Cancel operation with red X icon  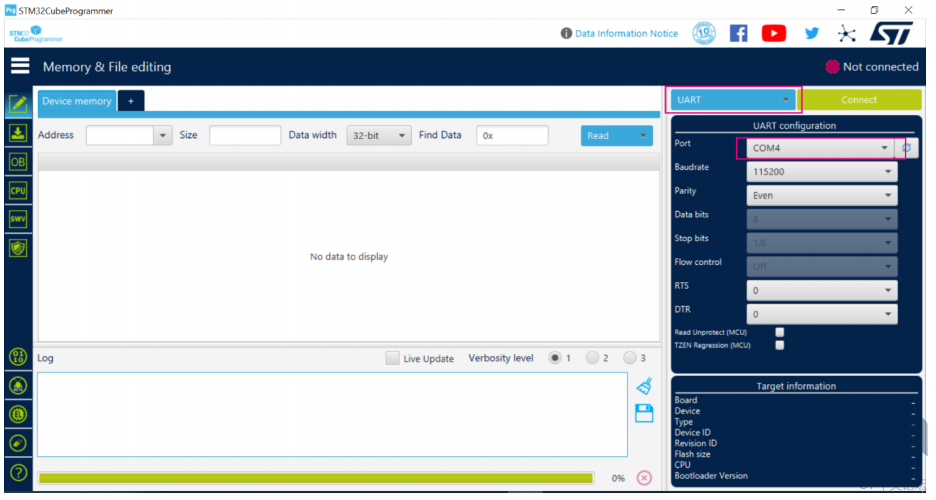[644, 478]
